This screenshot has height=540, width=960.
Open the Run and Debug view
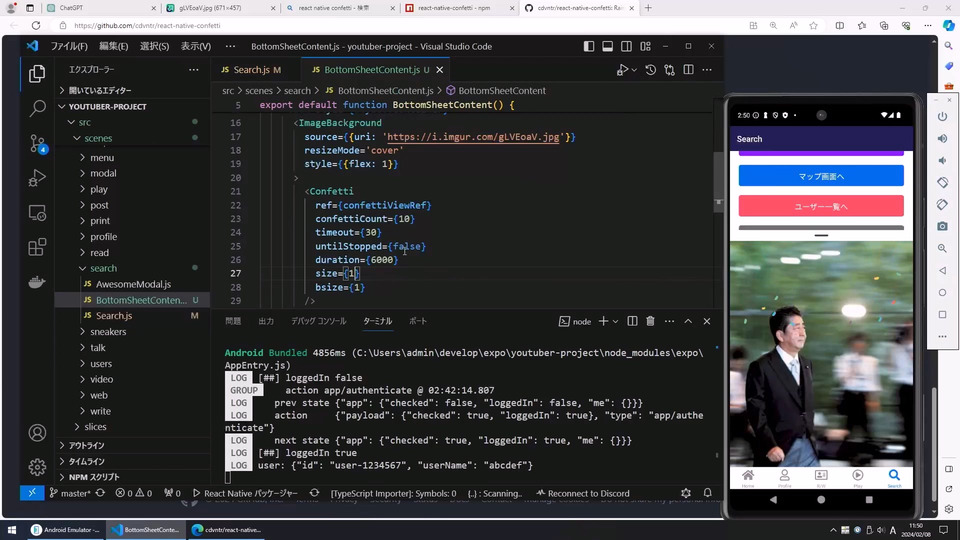pyautogui.click(x=37, y=178)
